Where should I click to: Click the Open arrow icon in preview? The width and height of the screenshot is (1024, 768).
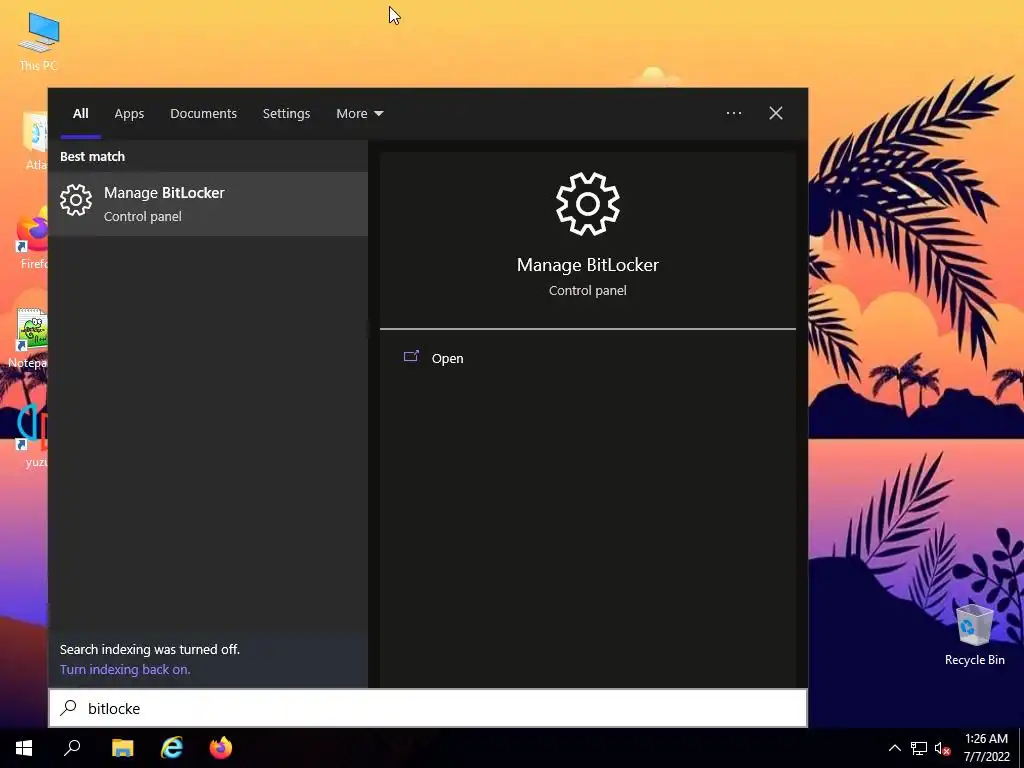pos(411,357)
